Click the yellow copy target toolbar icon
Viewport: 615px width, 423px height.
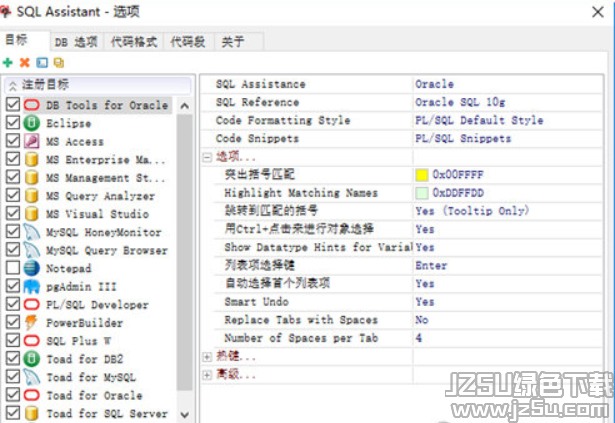coord(59,62)
